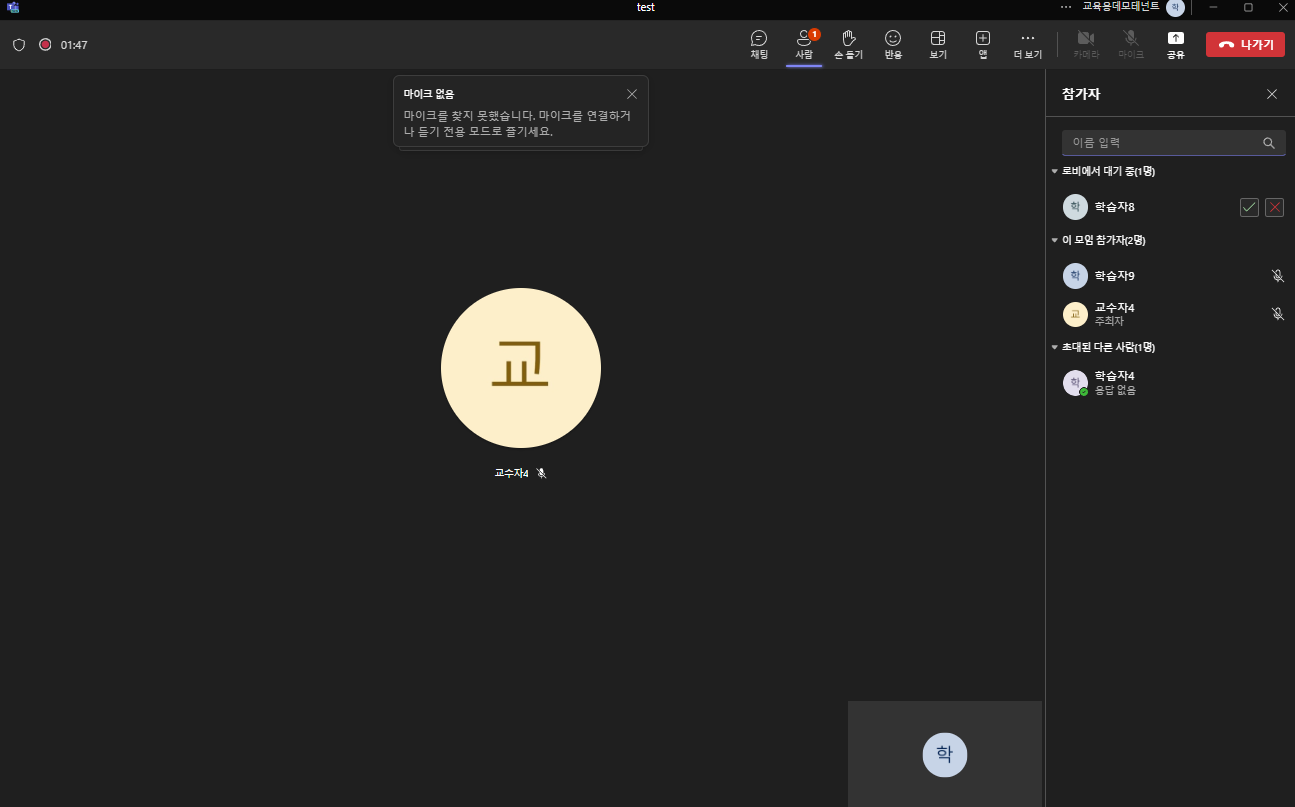1295x807 pixels.
Task: Share screen with 공유 button
Action: [1176, 44]
